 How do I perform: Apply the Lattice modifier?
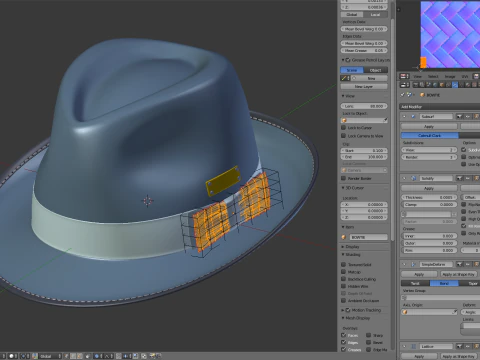(x=419, y=356)
